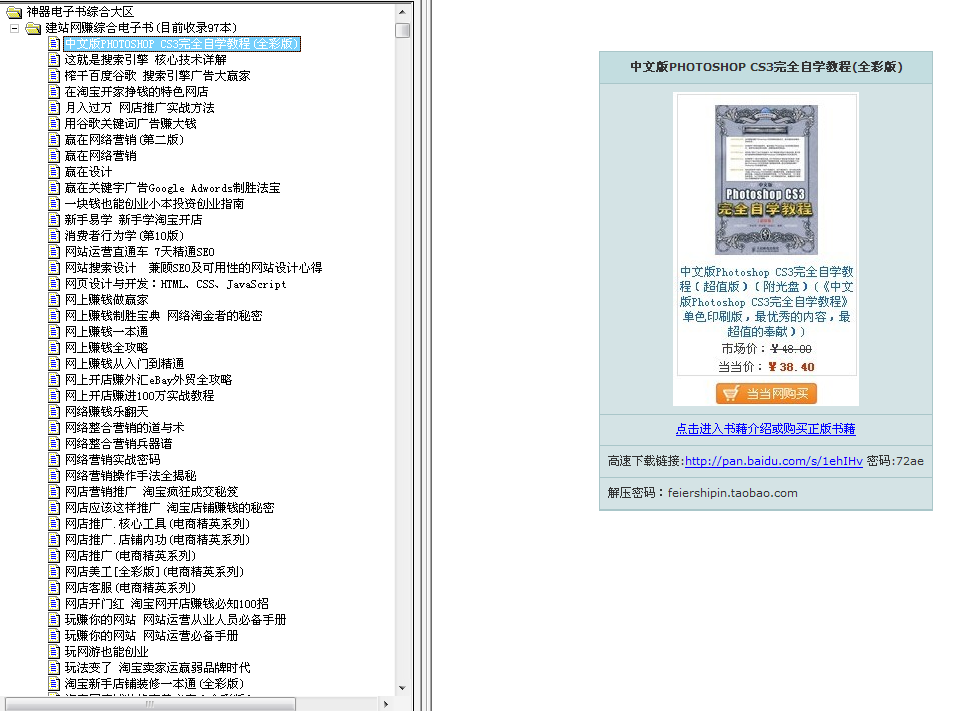The width and height of the screenshot is (971, 711).
Task: Click the page icon beside 网络赚钱乐翻天
Action: [x=54, y=412]
